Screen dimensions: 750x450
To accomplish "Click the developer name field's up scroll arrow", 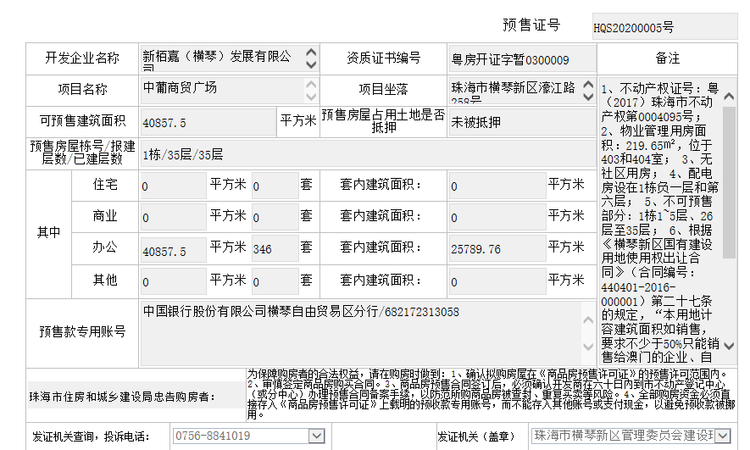I will [x=311, y=52].
